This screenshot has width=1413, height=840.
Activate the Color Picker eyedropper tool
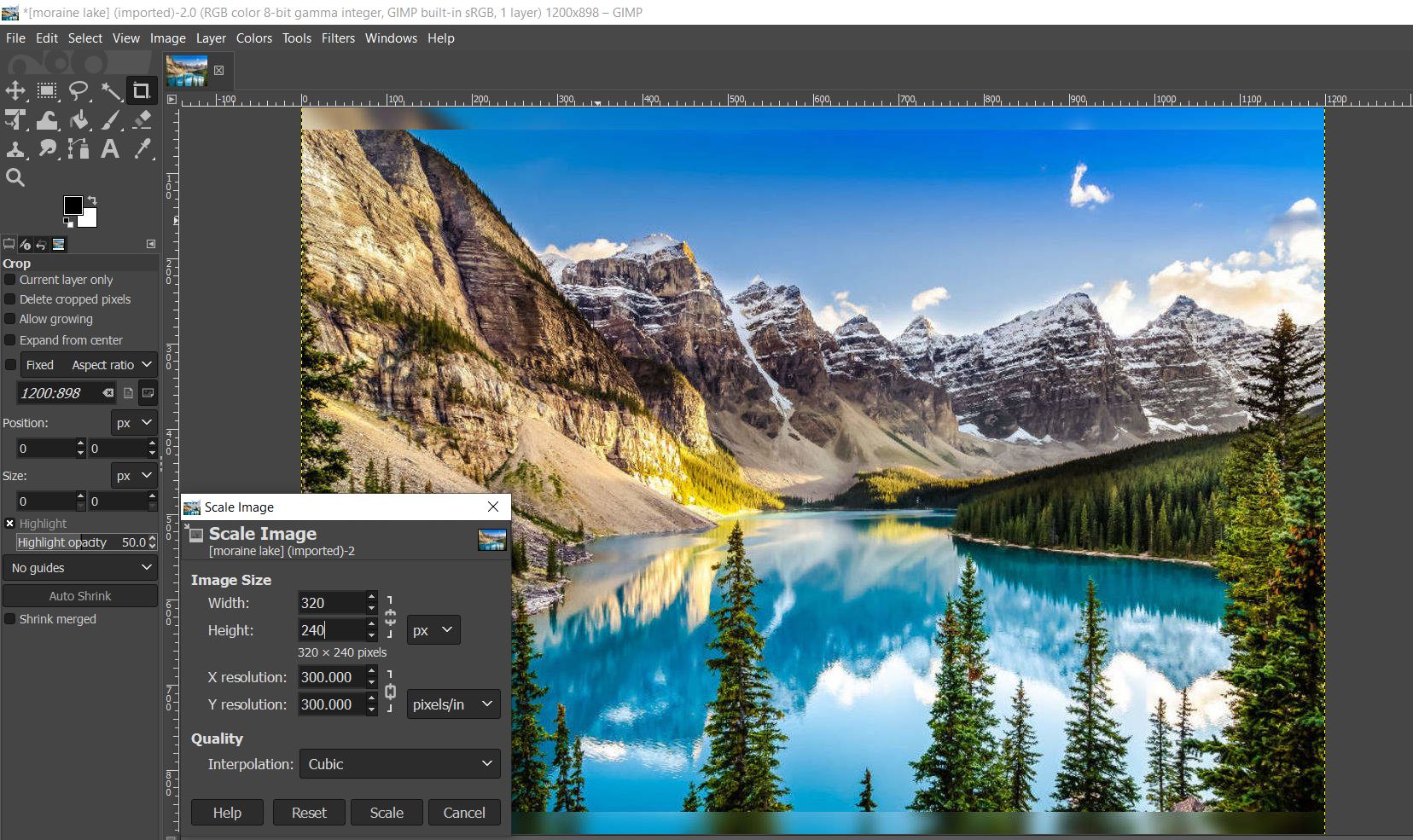pos(142,149)
